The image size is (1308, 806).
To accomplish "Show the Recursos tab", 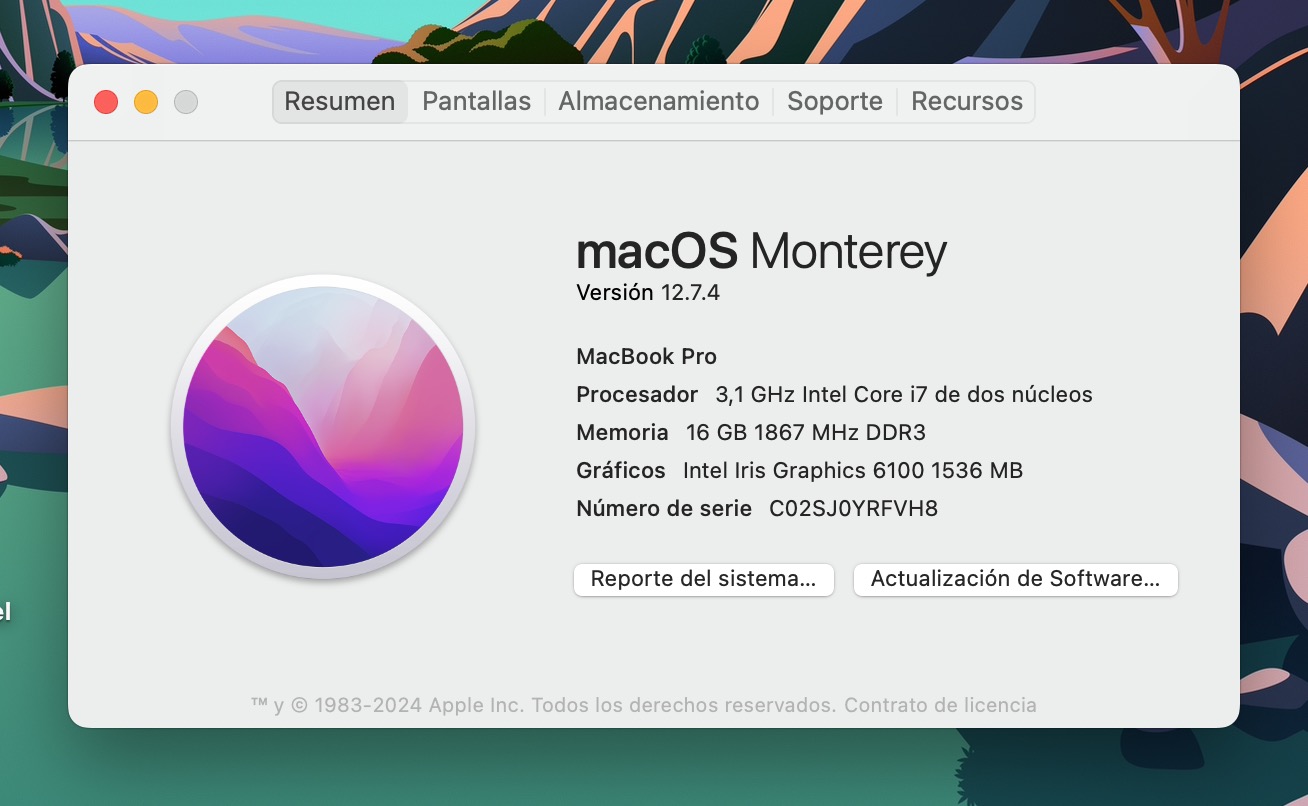I will [966, 101].
